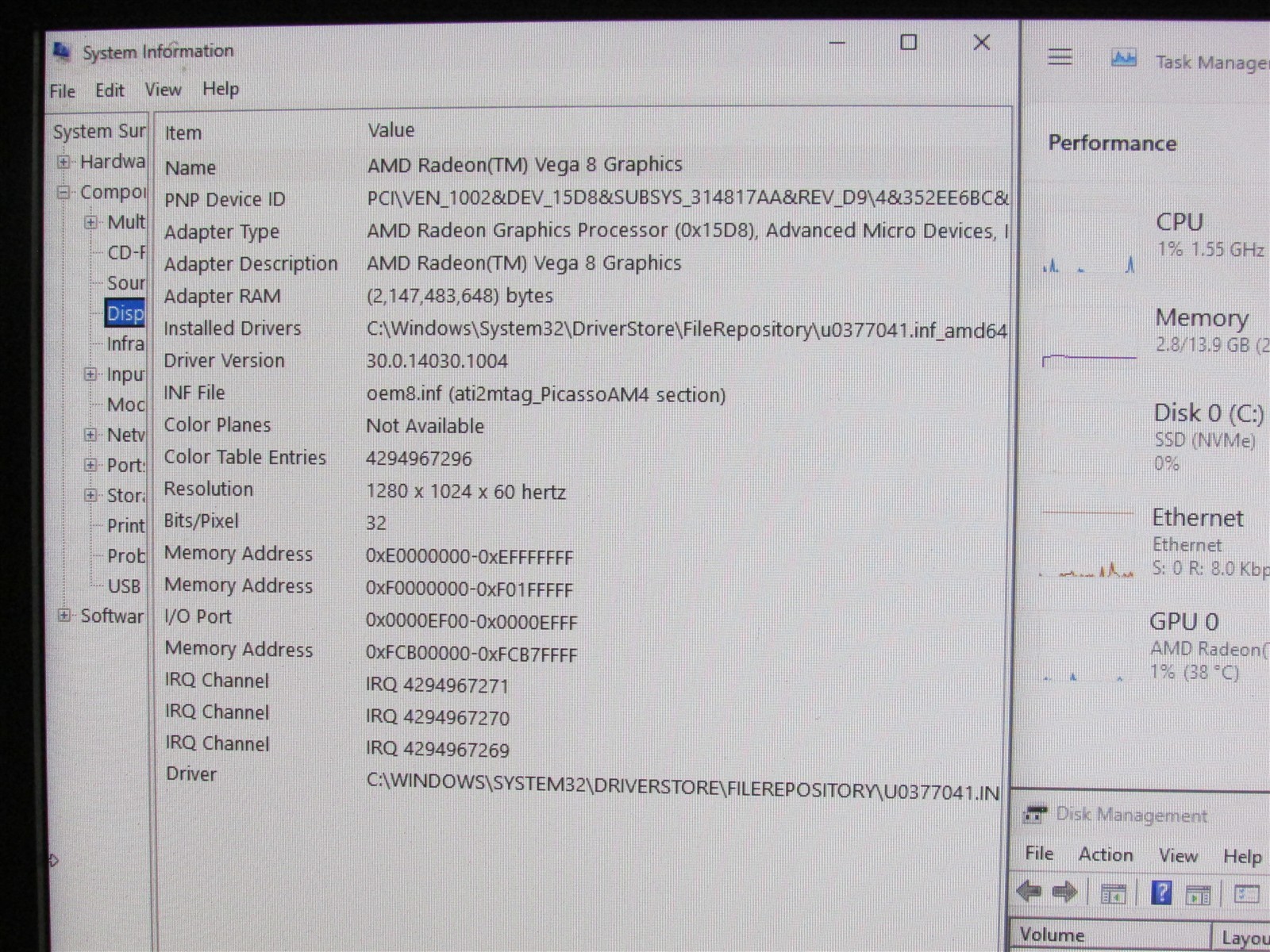Expand the Input node in the tree

coord(90,374)
